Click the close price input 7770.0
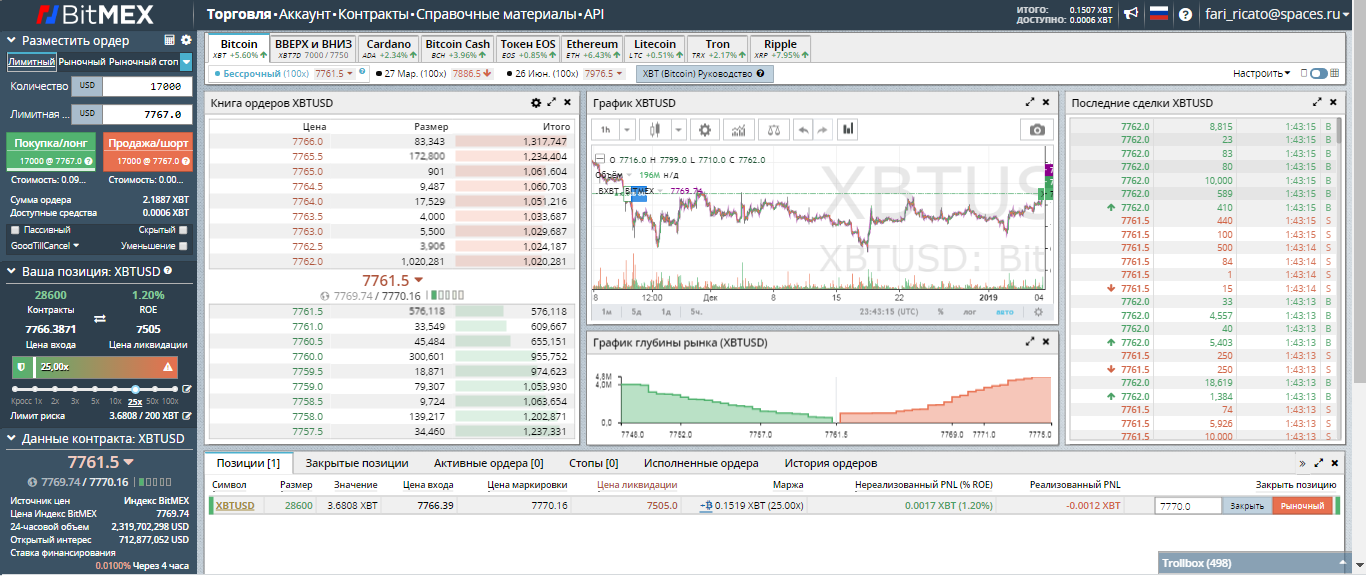This screenshot has width=1366, height=580. click(1189, 506)
